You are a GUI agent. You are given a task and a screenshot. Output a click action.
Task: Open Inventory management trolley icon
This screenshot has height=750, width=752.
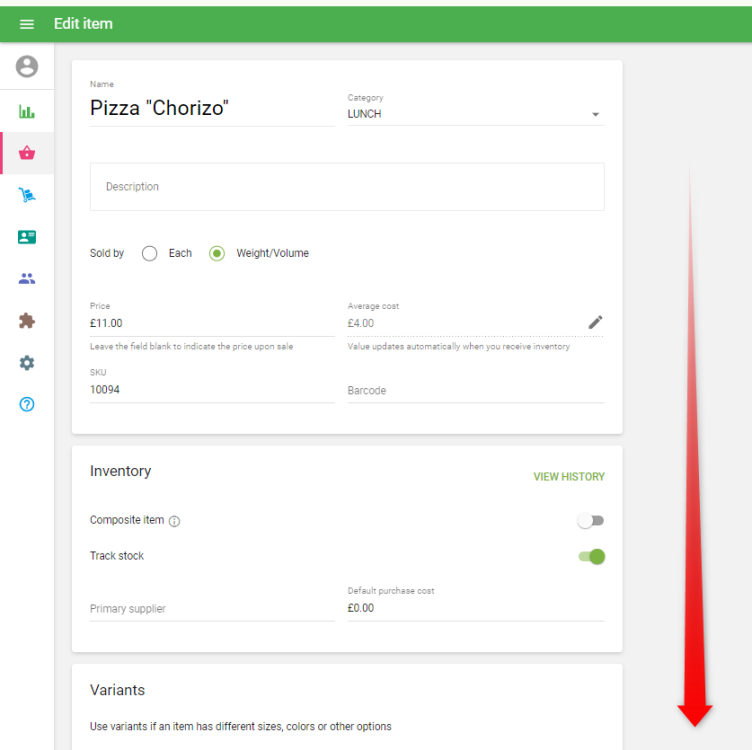[x=27, y=195]
